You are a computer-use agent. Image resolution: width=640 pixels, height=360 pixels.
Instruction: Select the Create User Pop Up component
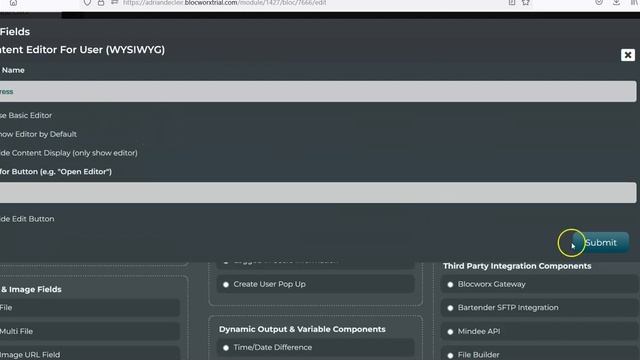pyautogui.click(x=316, y=284)
